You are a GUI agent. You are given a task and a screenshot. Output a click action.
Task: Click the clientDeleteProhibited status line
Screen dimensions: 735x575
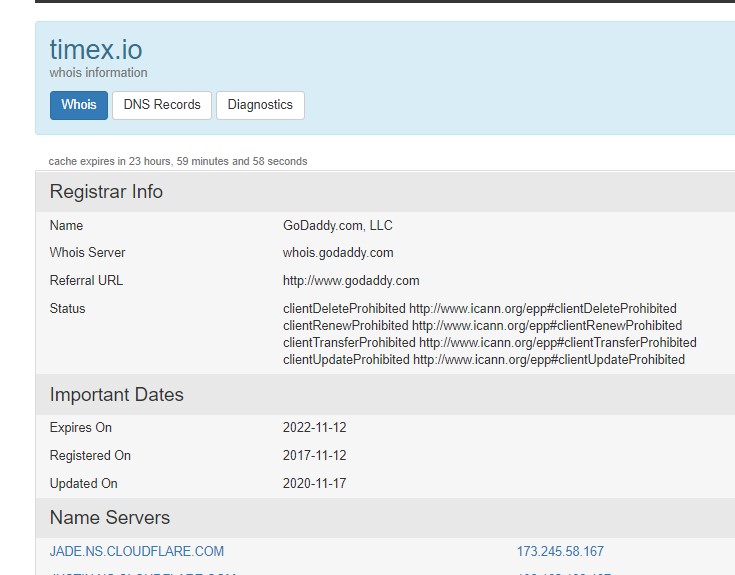[x=480, y=308]
